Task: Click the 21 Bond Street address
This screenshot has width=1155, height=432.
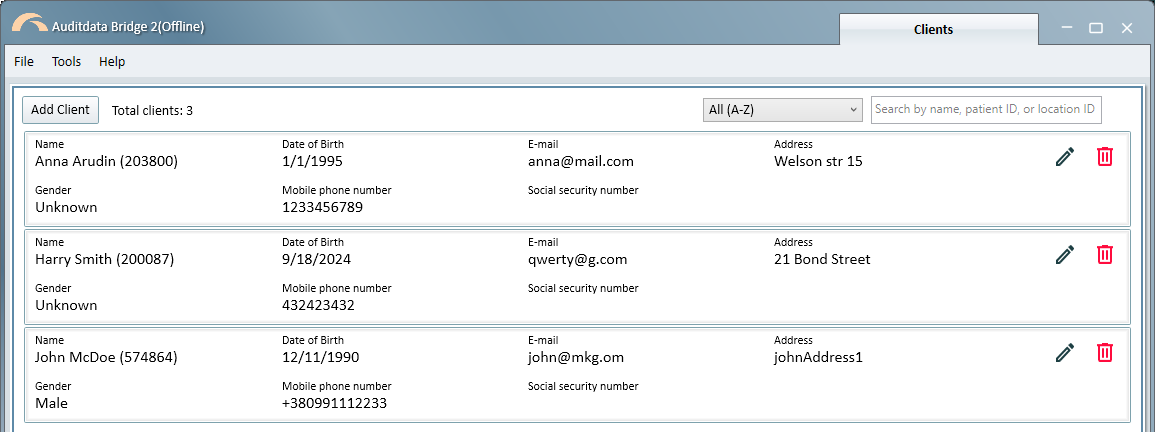Action: pos(822,259)
